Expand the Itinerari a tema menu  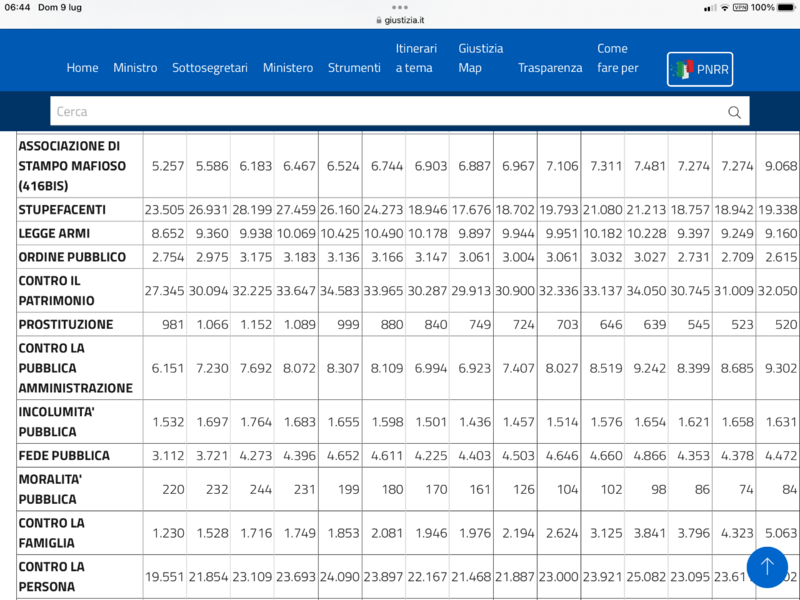(x=416, y=58)
